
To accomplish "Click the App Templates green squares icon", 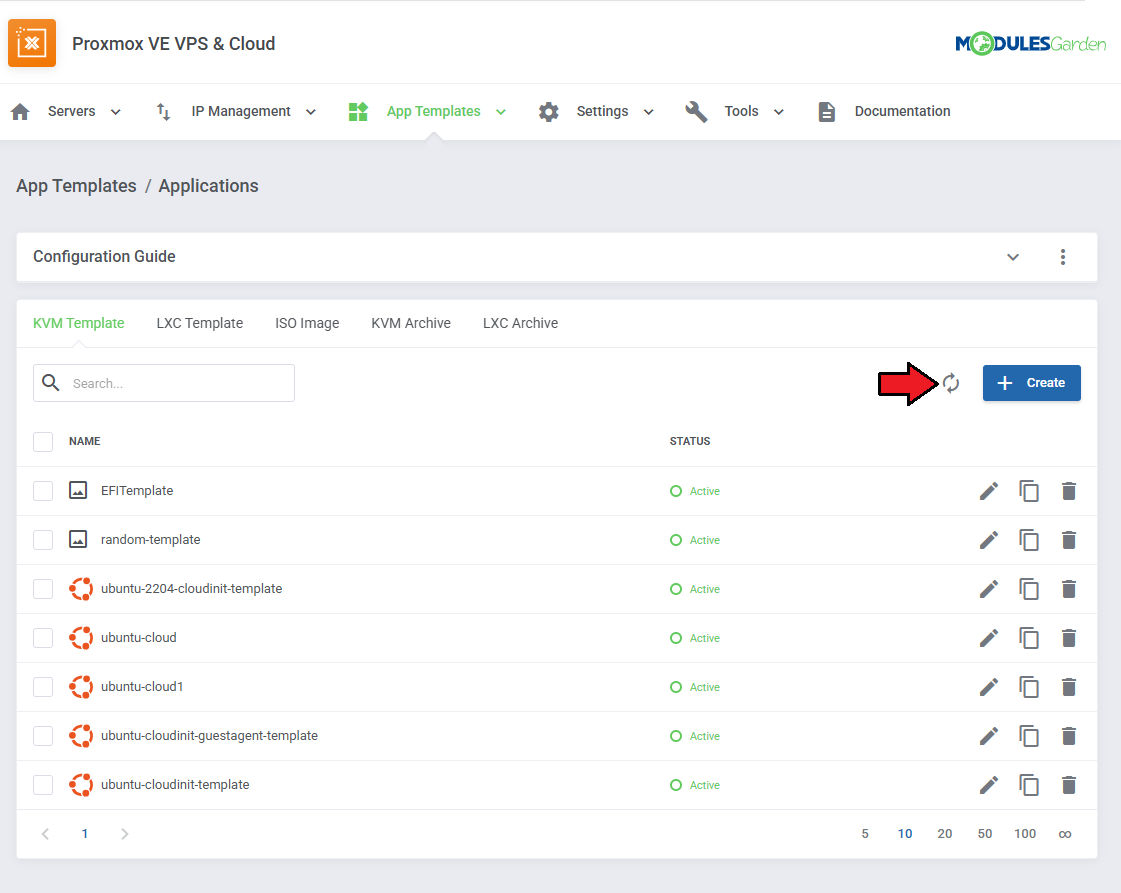I will pyautogui.click(x=358, y=112).
